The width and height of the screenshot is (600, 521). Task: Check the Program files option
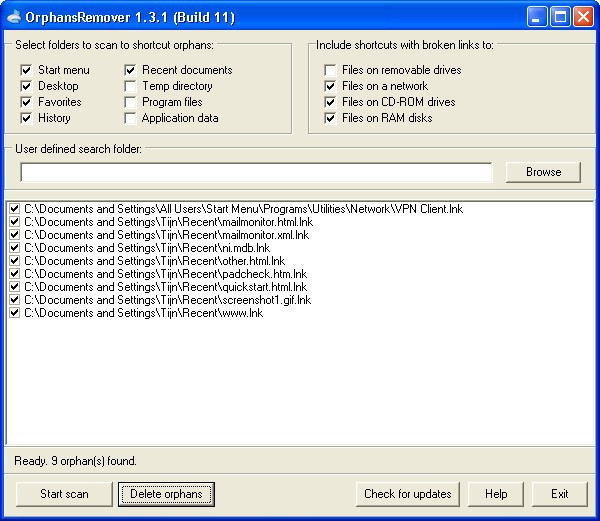point(130,102)
